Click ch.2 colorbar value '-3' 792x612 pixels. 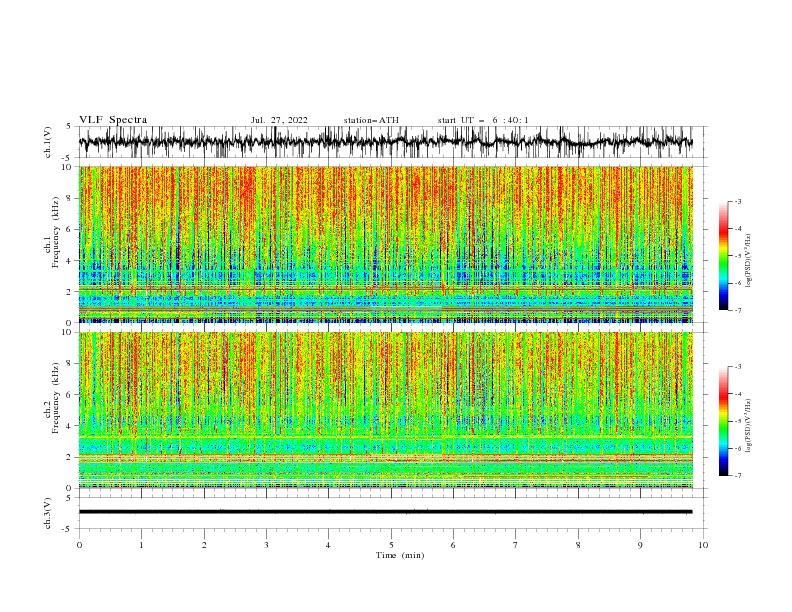pyautogui.click(x=738, y=367)
